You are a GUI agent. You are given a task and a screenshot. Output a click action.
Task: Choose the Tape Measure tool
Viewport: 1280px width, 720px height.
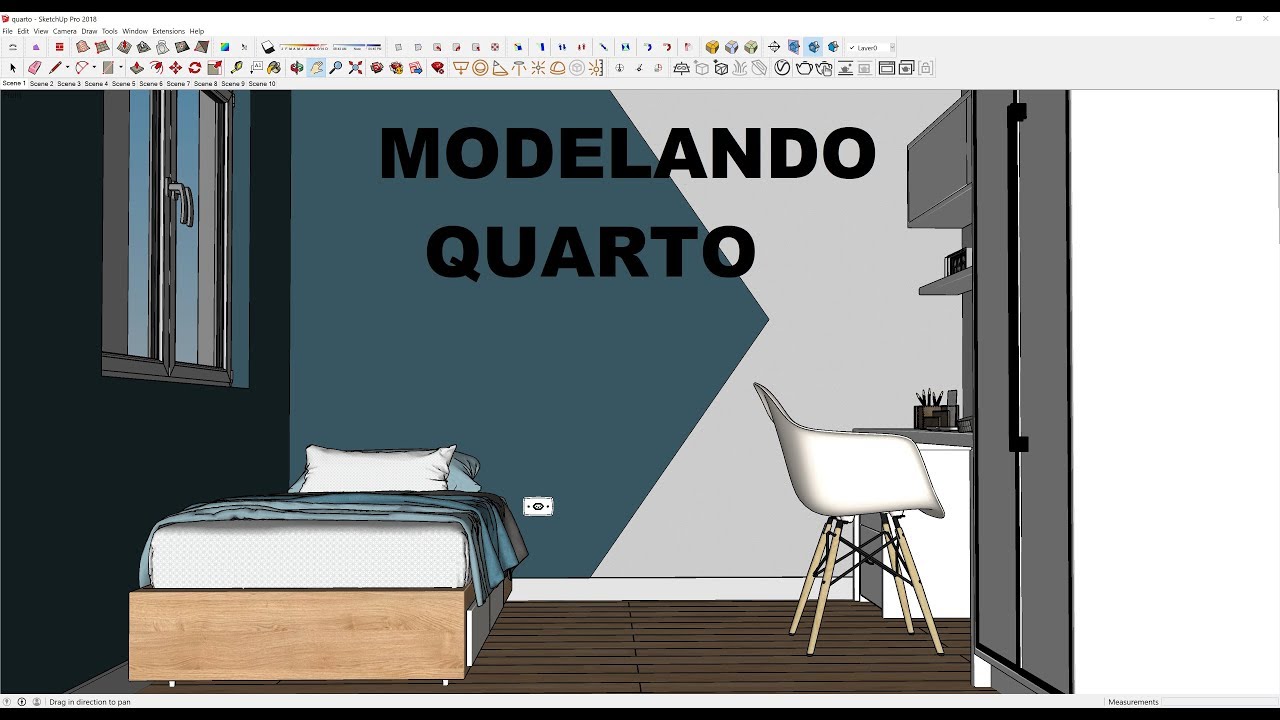(x=236, y=68)
